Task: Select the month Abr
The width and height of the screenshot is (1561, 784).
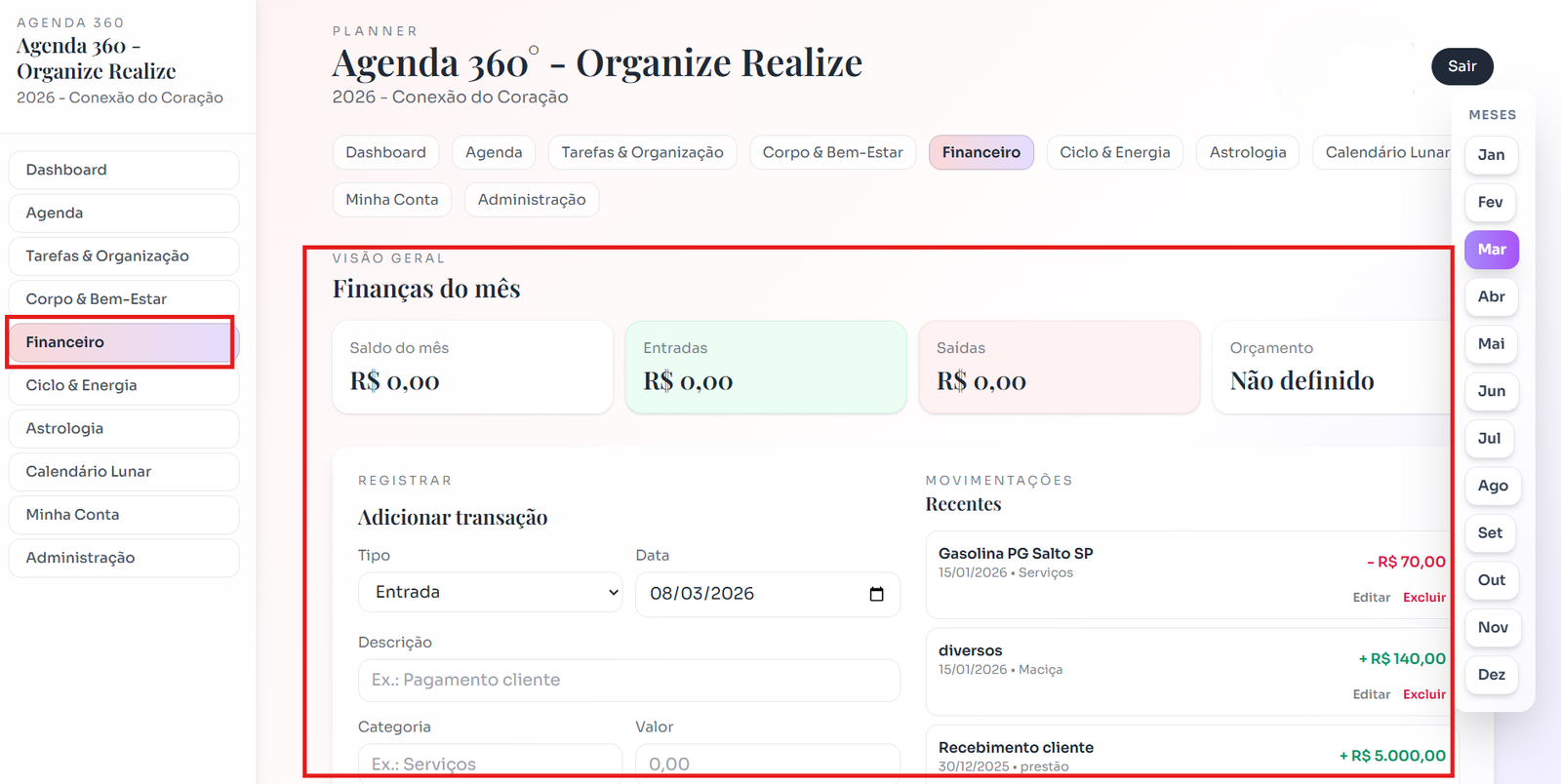Action: pos(1491,296)
